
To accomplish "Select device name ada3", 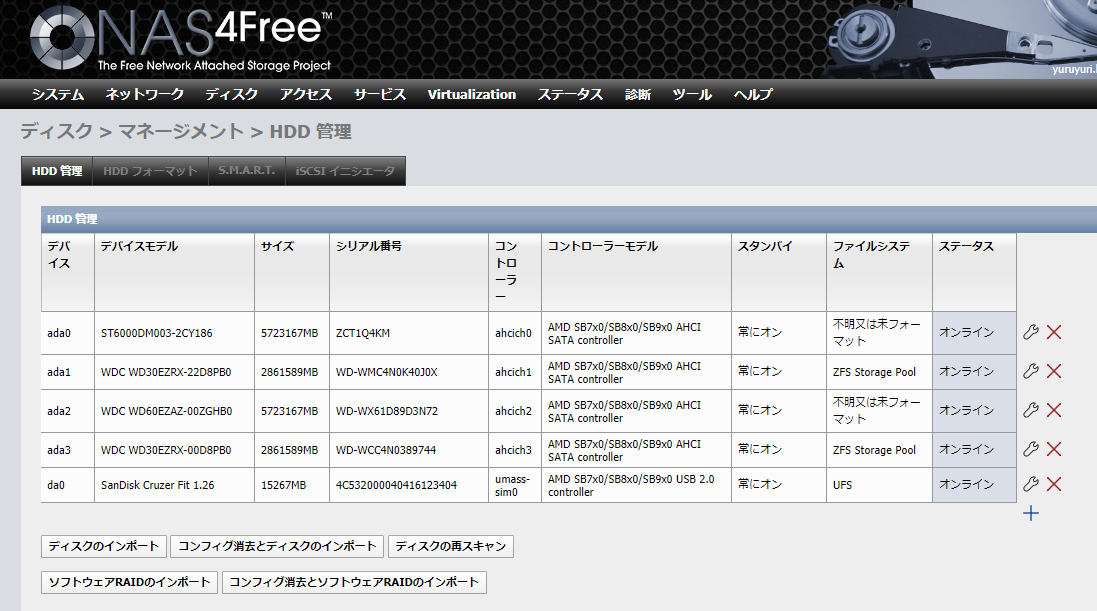I will click(59, 450).
